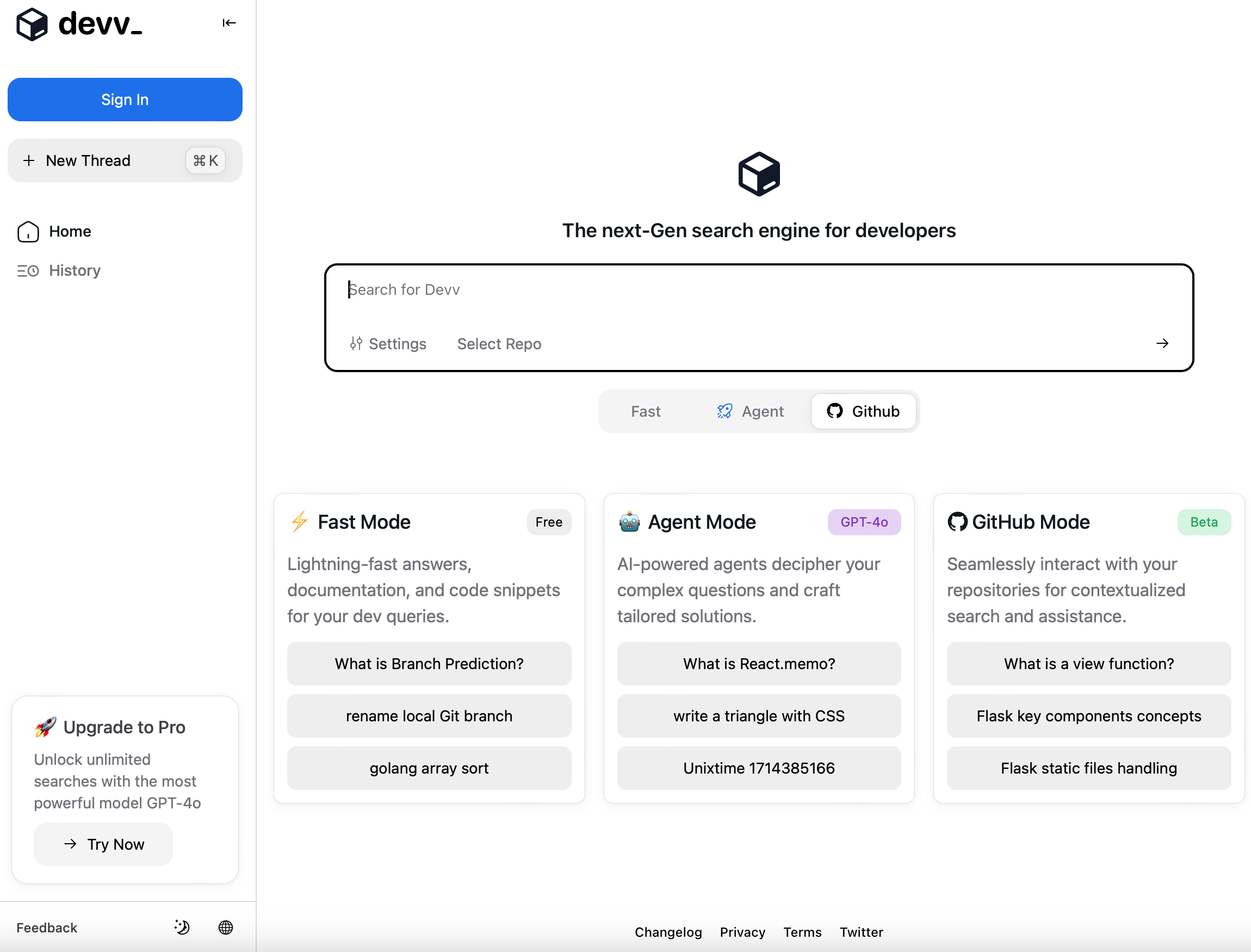Screen dimensions: 1251x952
Task: Submit search with arrow icon
Action: pos(1162,343)
